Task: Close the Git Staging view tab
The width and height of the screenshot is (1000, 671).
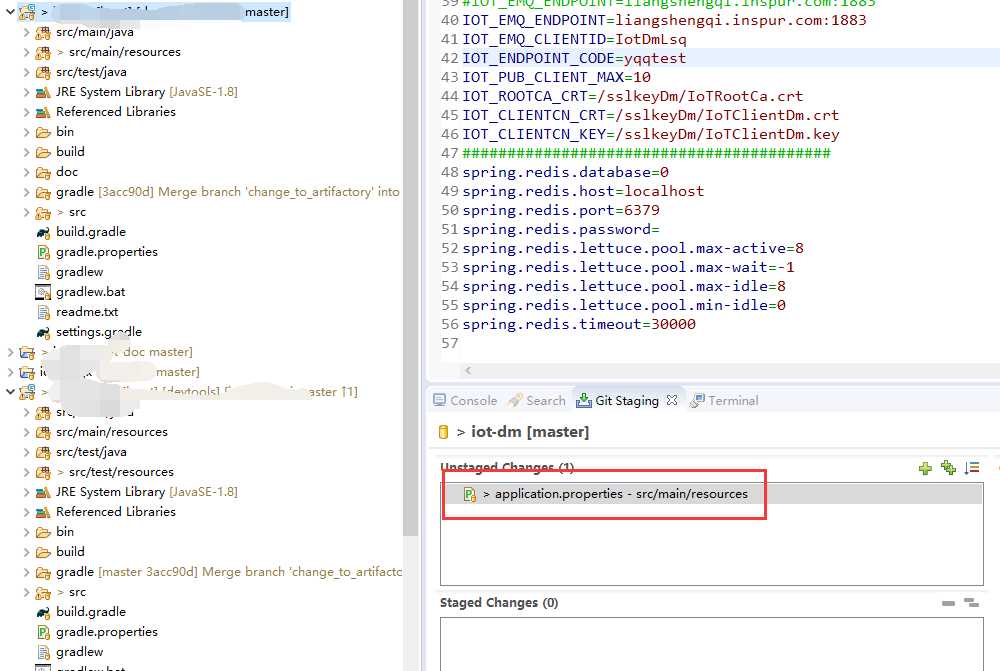Action: [x=672, y=400]
